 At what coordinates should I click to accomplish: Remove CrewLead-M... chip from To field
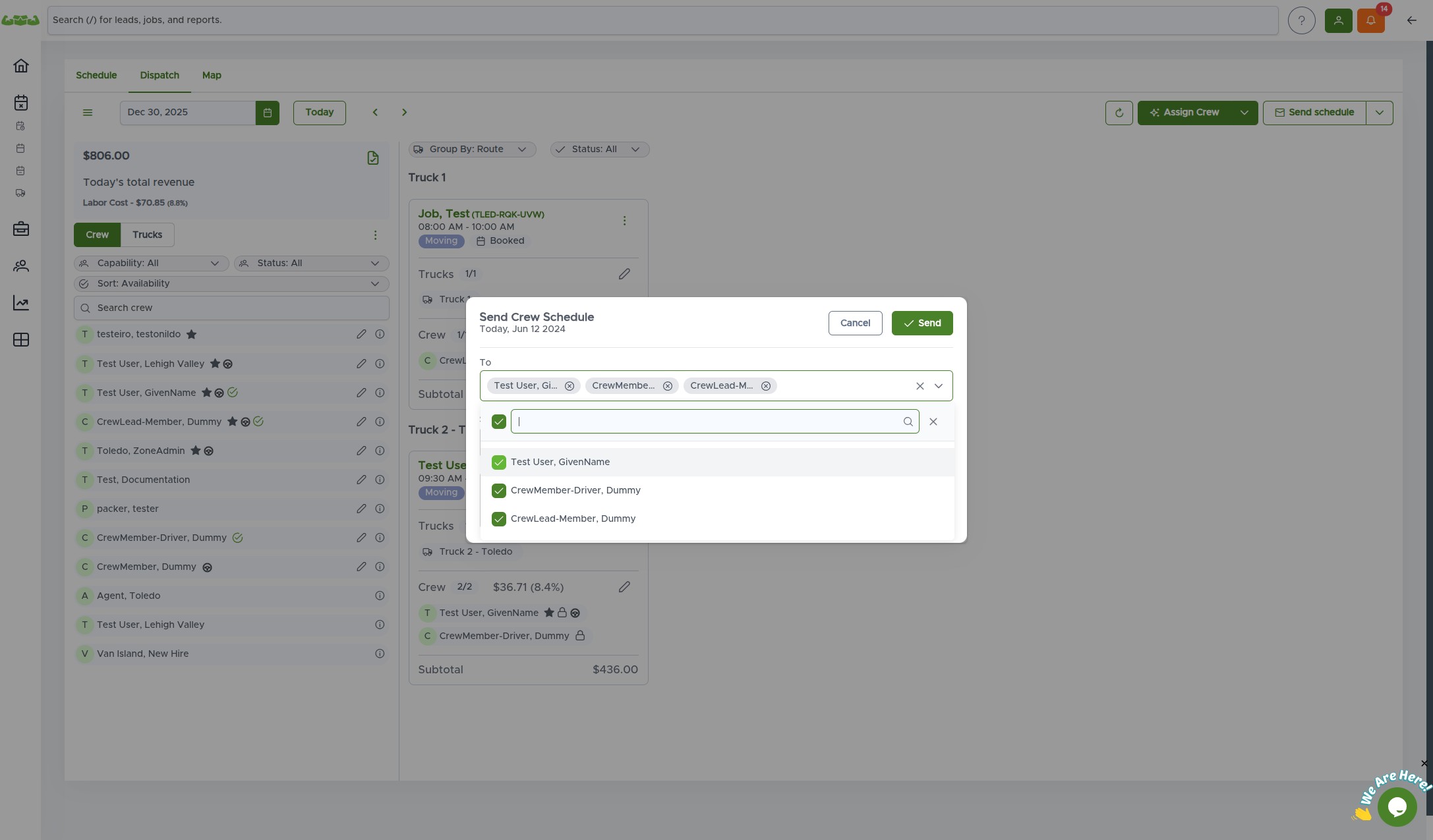[766, 386]
